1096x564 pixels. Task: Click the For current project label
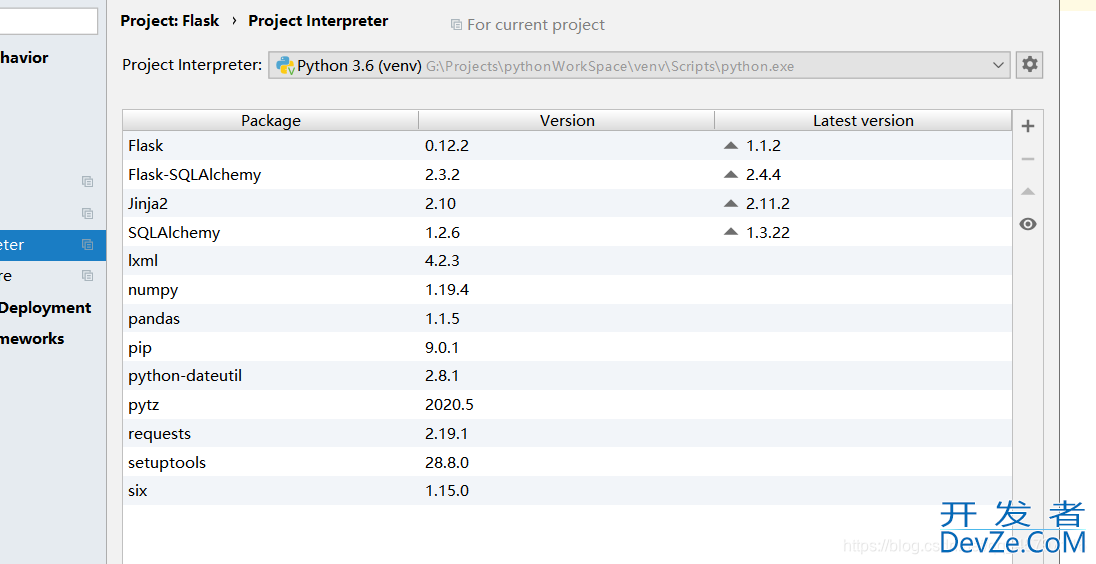click(536, 25)
